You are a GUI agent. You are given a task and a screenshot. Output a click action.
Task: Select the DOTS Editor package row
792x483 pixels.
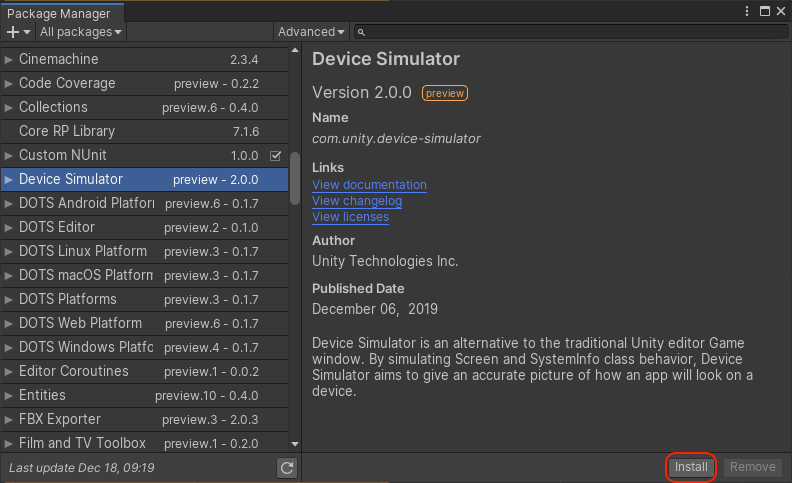click(x=144, y=227)
